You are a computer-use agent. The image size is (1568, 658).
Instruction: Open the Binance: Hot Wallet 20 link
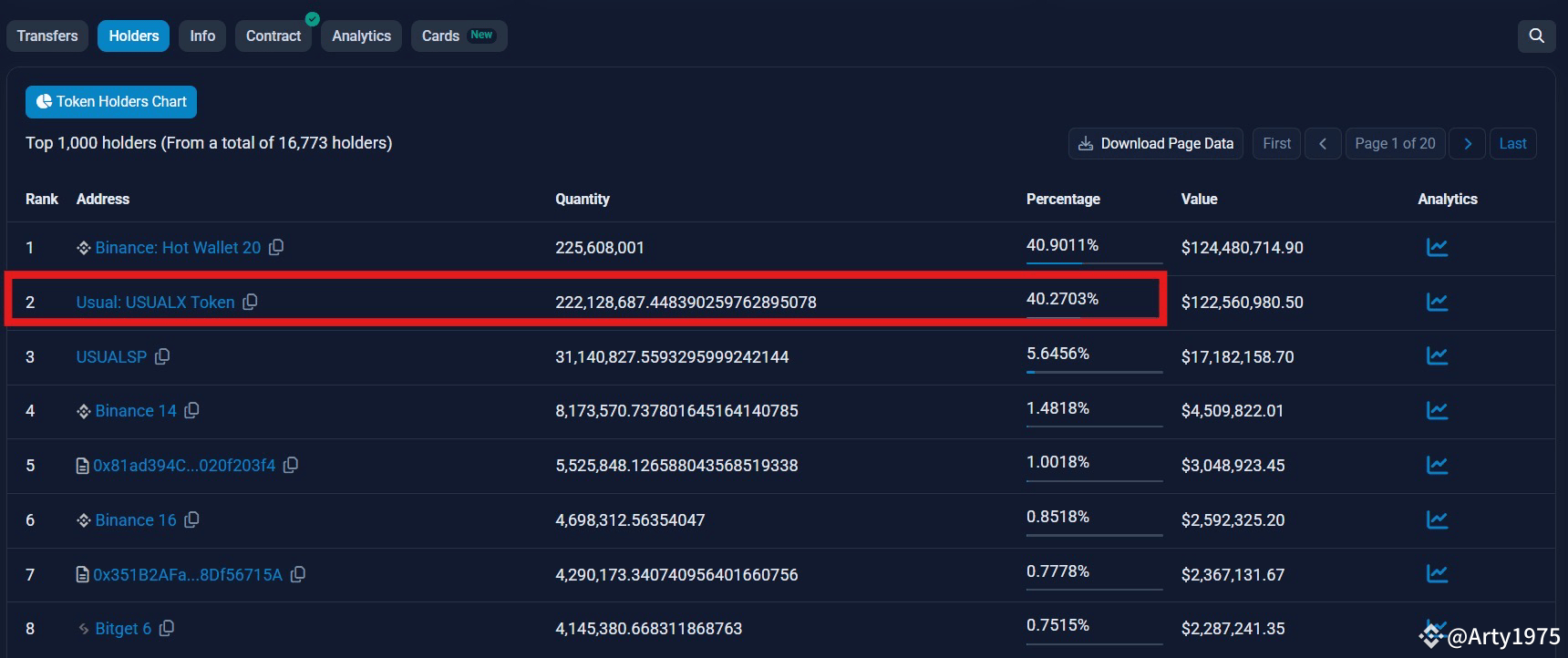tap(178, 247)
